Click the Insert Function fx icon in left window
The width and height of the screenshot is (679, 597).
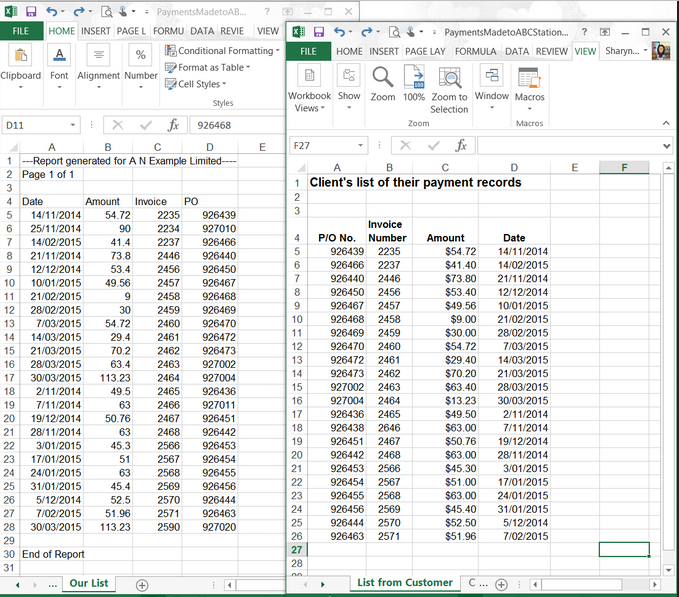click(x=173, y=125)
